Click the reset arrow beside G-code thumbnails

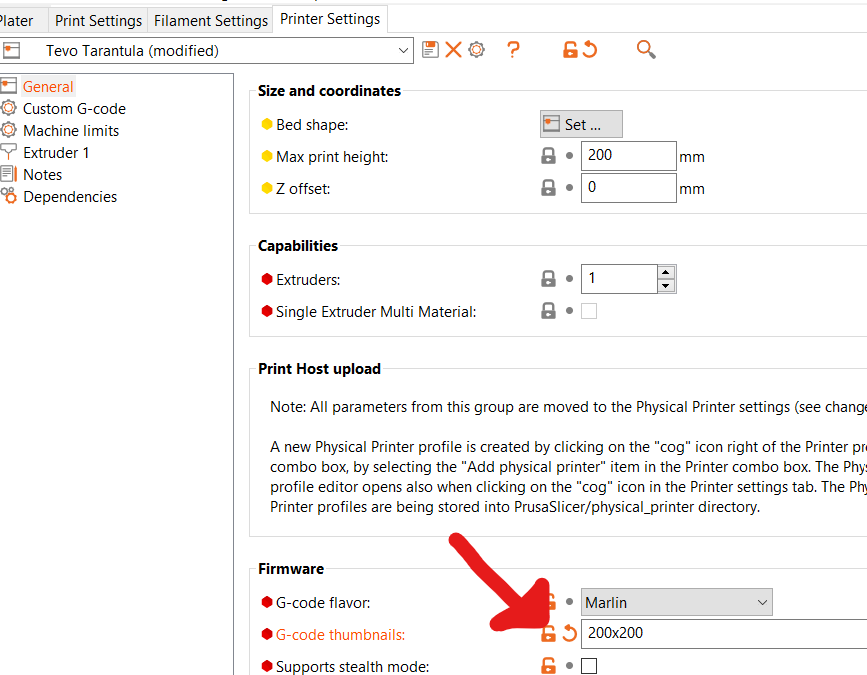click(569, 633)
